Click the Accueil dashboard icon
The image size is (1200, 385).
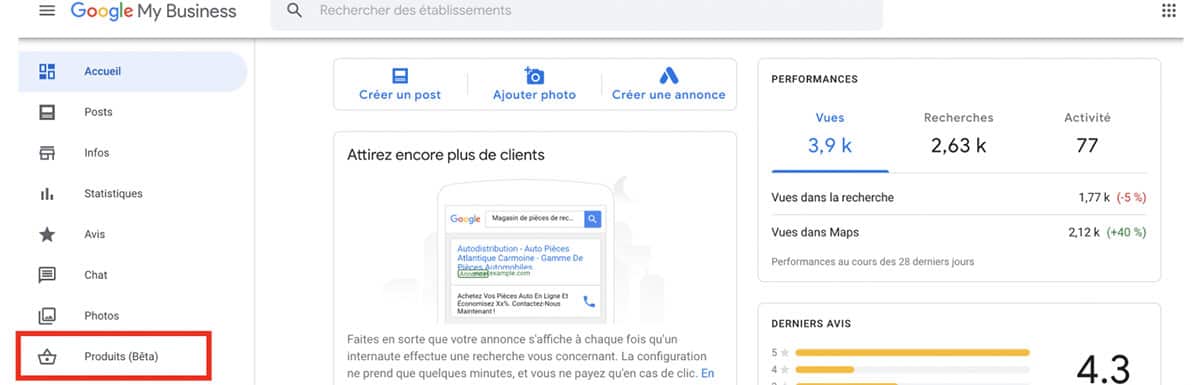[47, 71]
